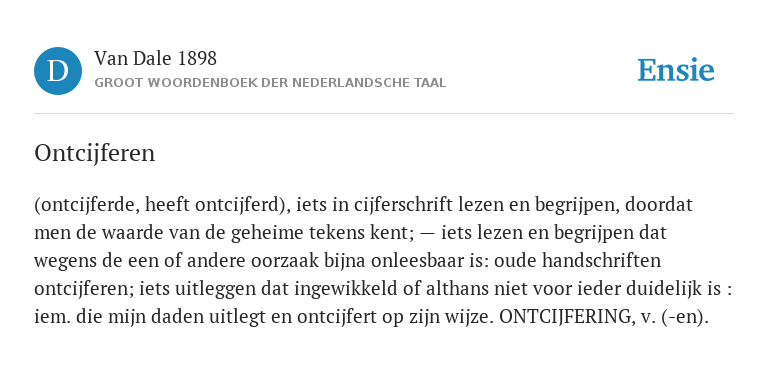The height and width of the screenshot is (384, 768).
Task: Click the long dash separator in the text
Action: pyautogui.click(x=427, y=233)
